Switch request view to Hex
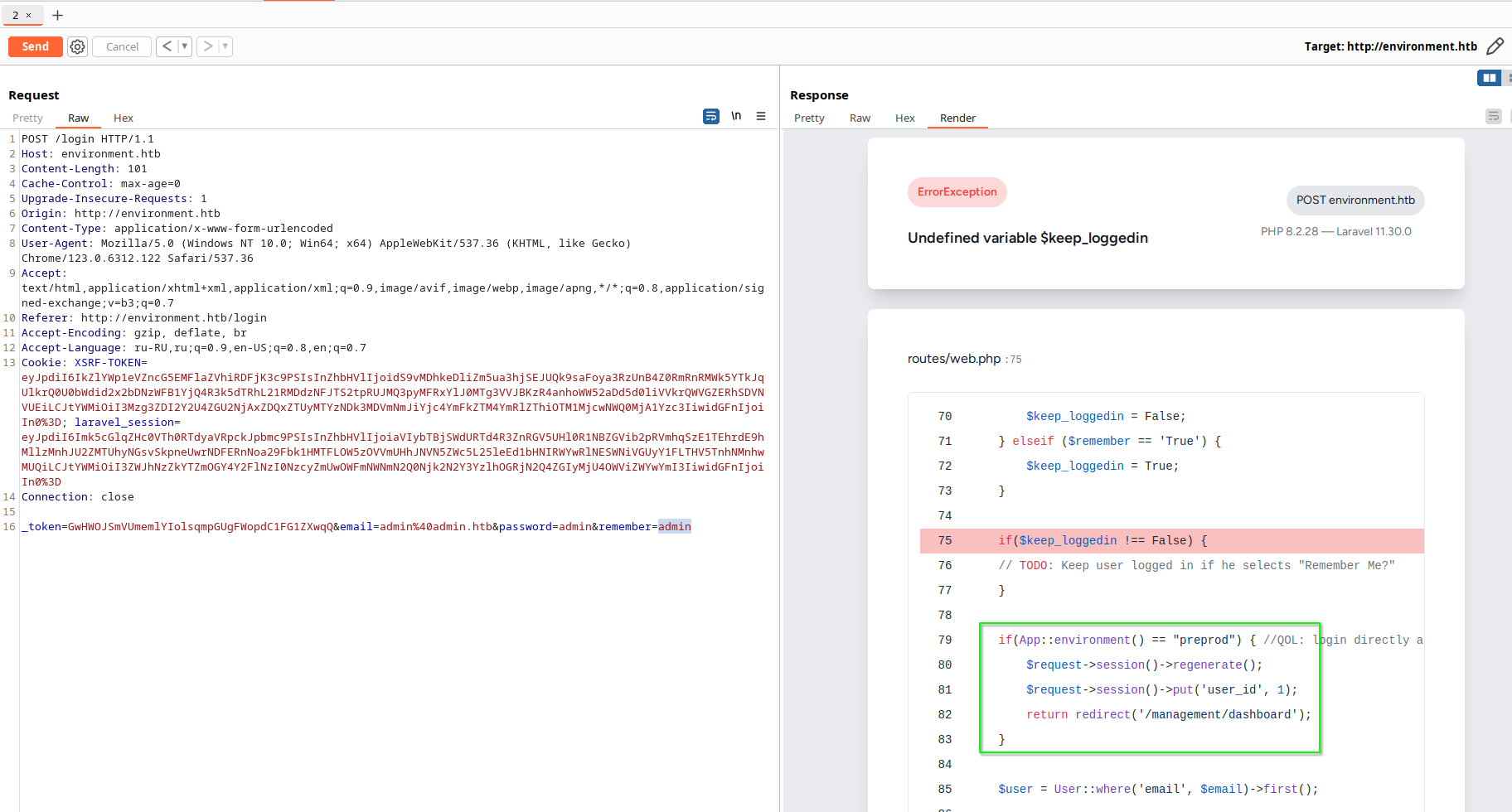 pyautogui.click(x=124, y=118)
